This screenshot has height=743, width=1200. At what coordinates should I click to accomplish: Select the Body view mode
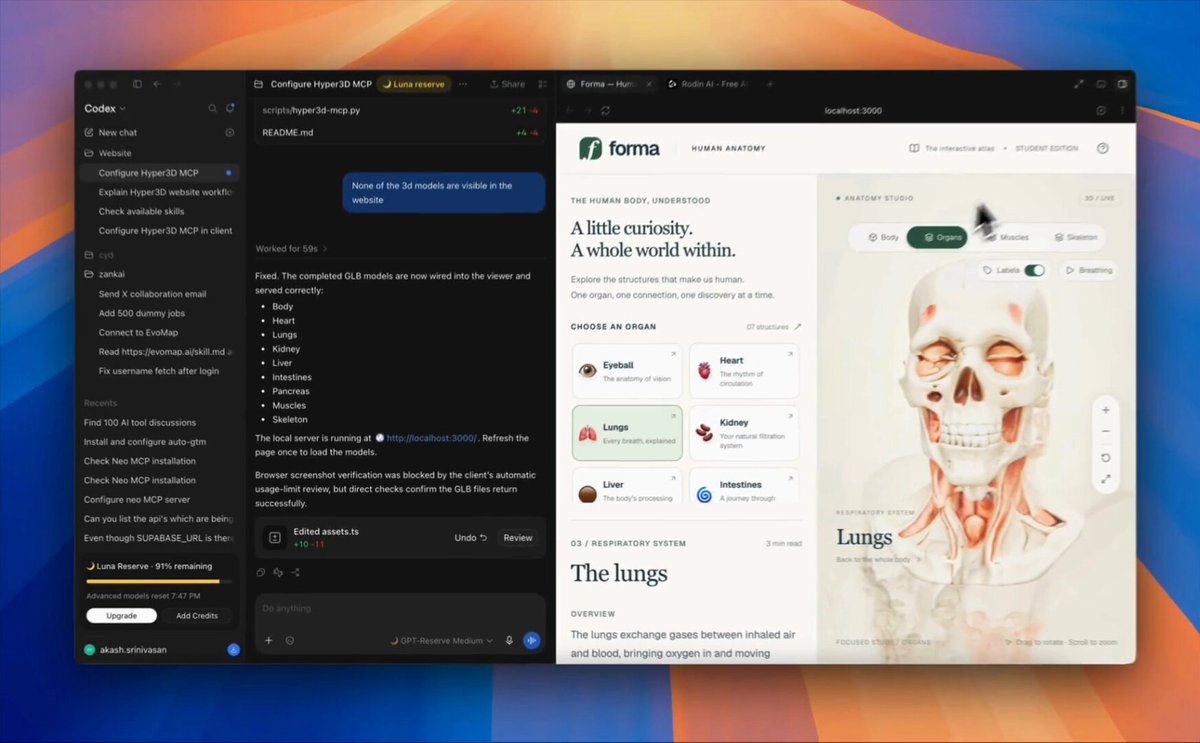point(884,238)
